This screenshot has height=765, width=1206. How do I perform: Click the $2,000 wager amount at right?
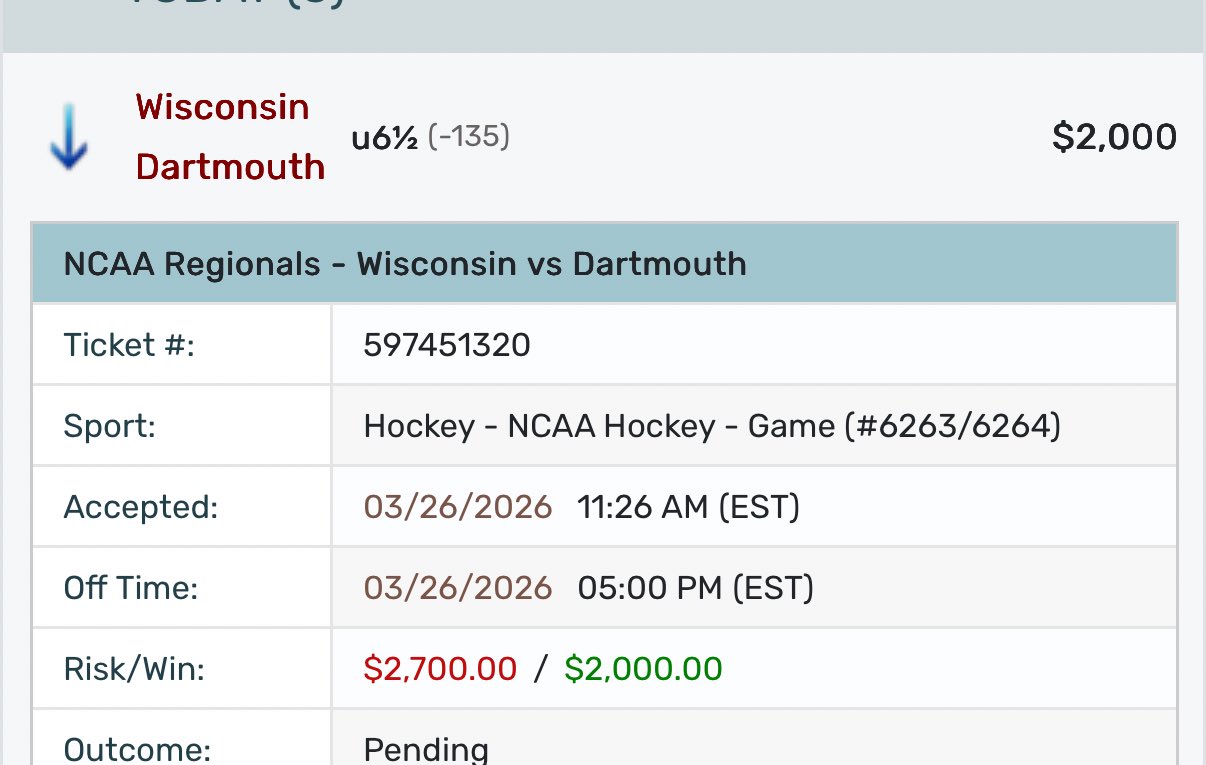coord(1114,137)
